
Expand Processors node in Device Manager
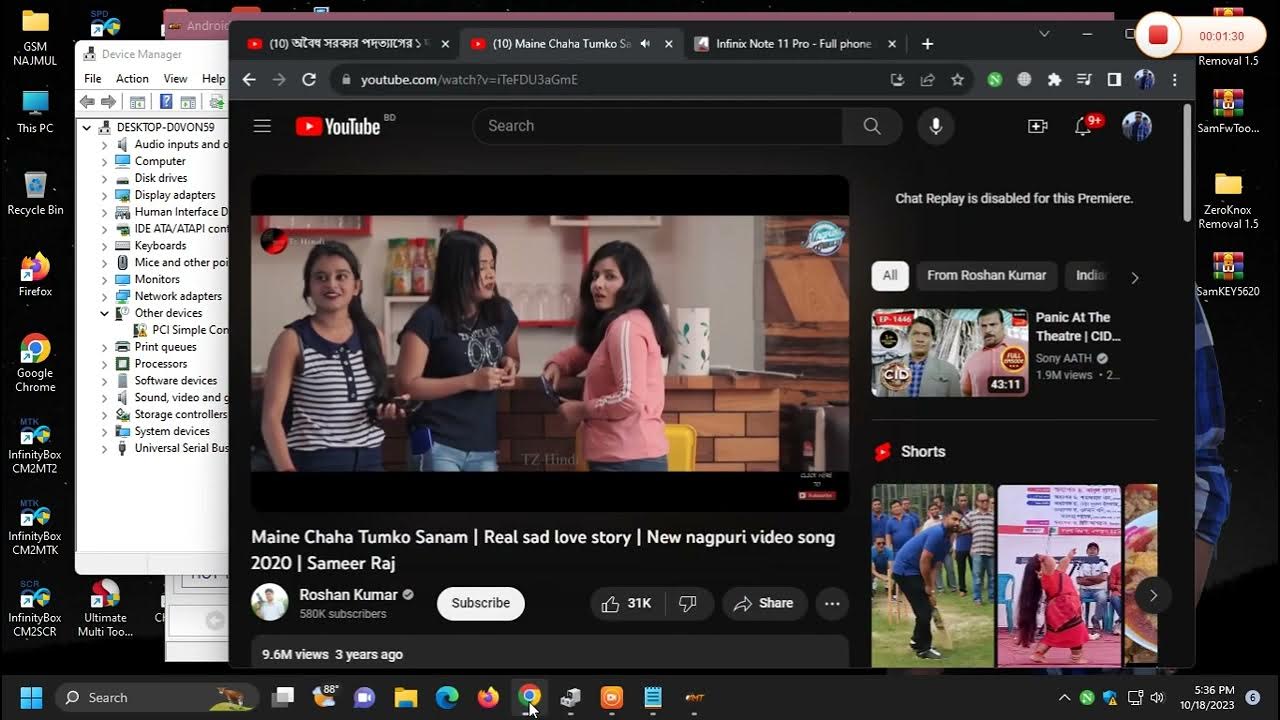pos(104,364)
